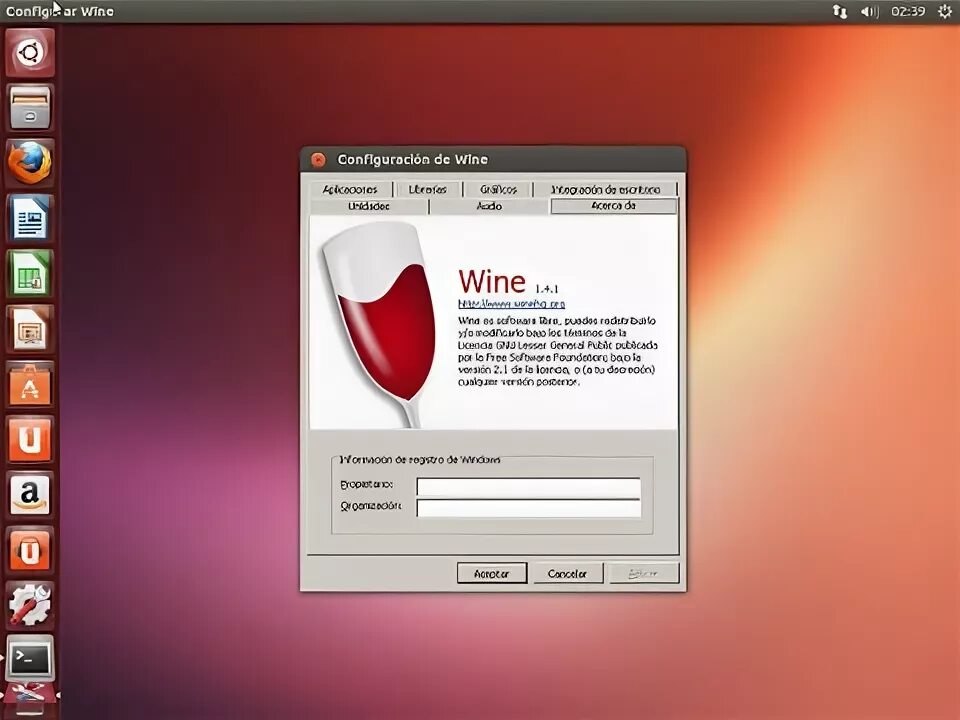
Task: Open the Files manager in launcher
Action: [30, 108]
